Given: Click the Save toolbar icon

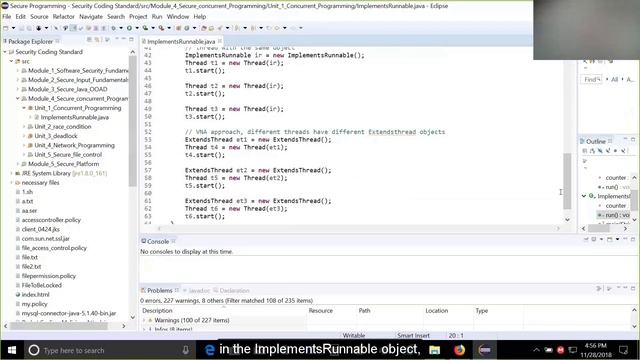Looking at the screenshot, I should coord(22,28).
